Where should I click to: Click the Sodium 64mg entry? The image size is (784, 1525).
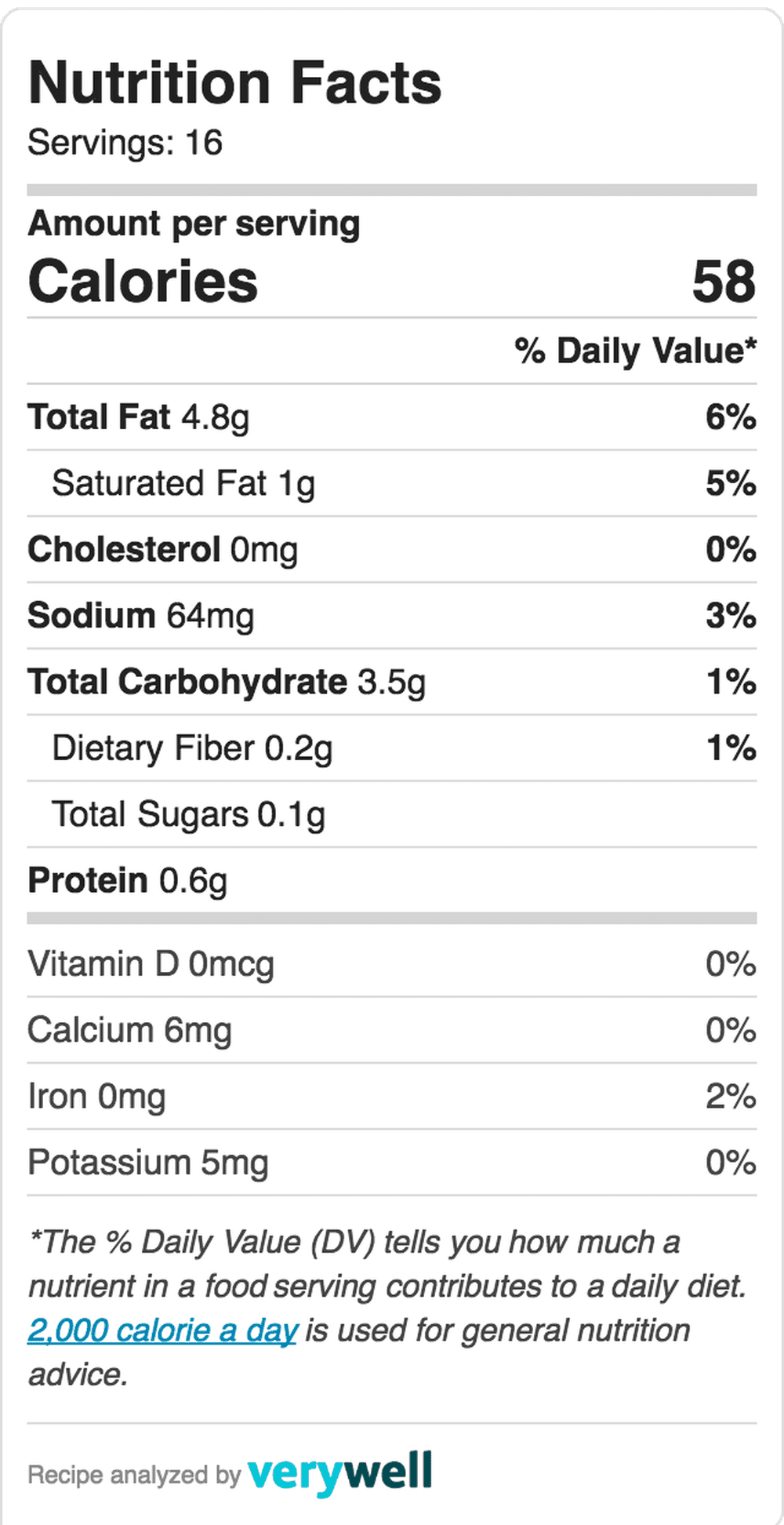[392, 615]
